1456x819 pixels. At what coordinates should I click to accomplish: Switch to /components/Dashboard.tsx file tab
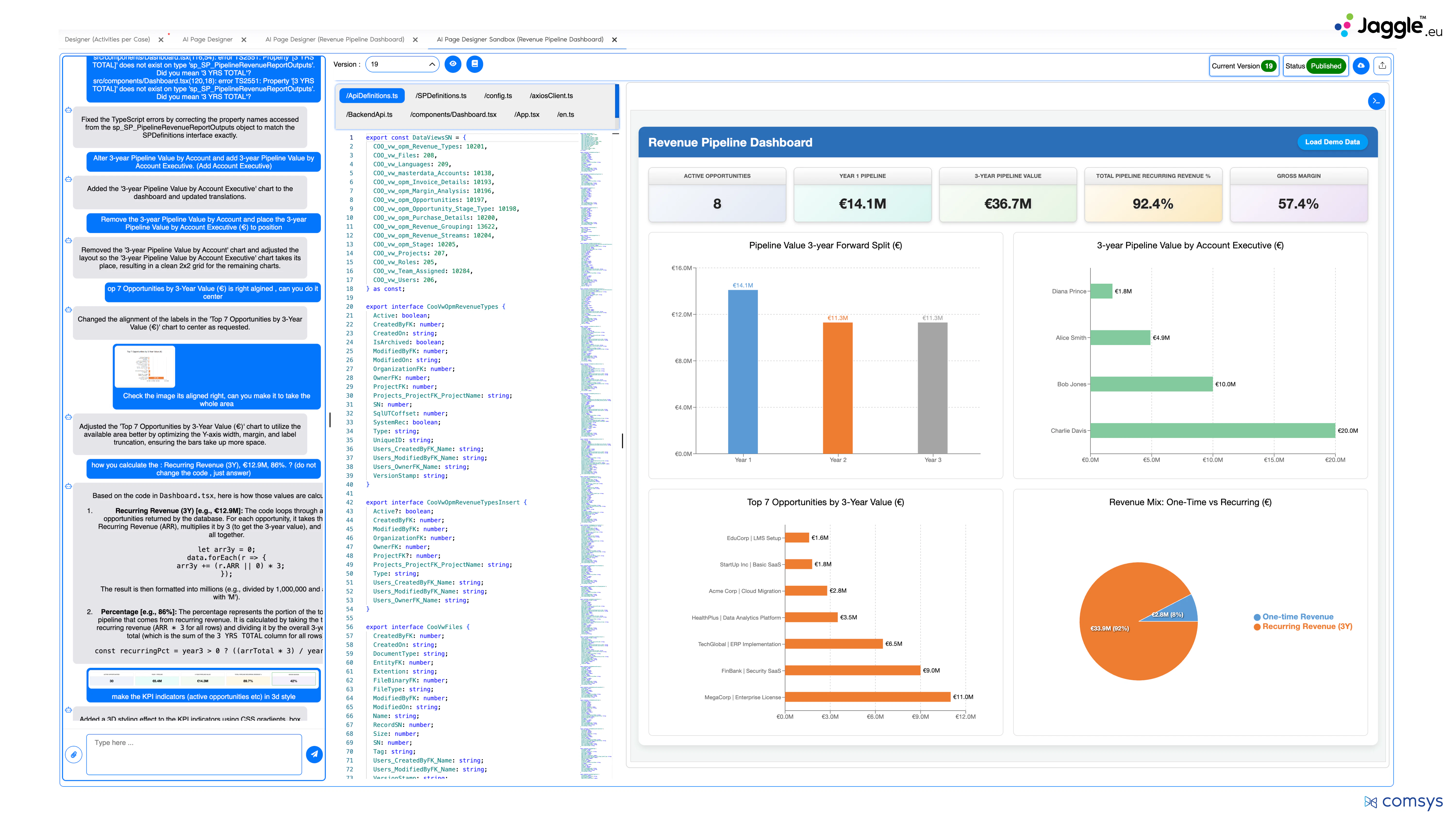[453, 114]
